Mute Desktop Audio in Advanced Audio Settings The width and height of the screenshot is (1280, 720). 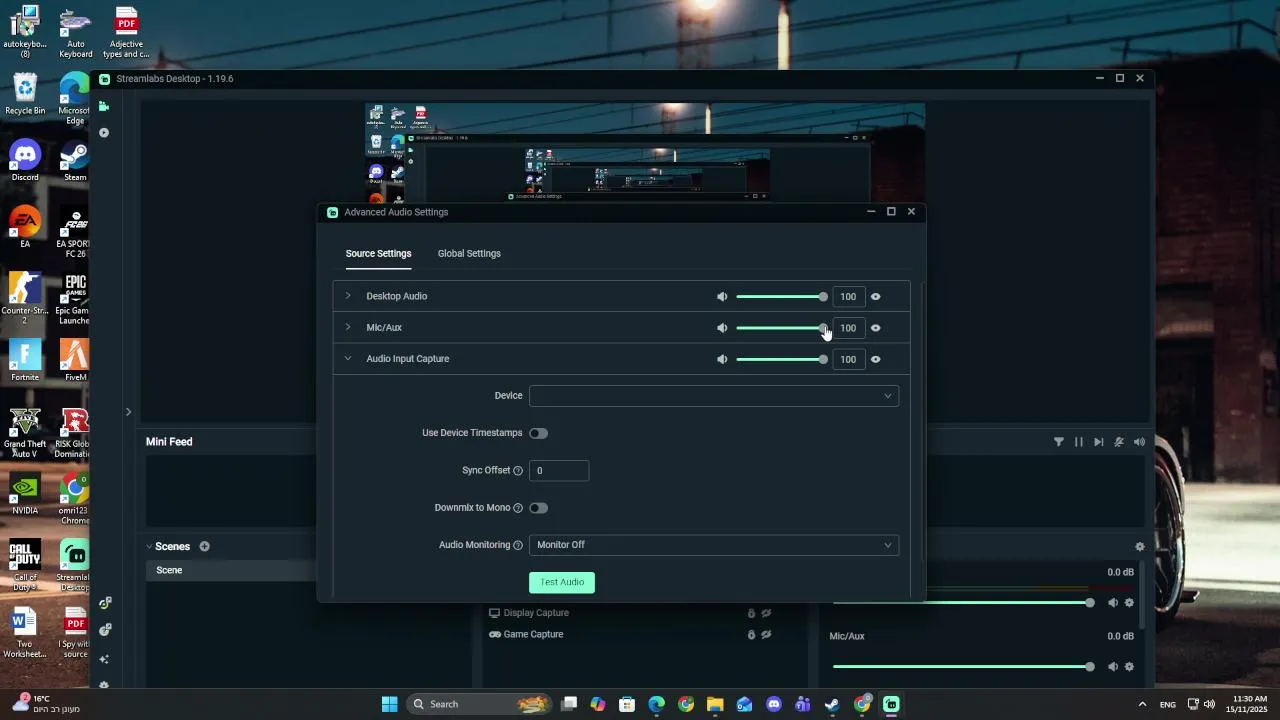(722, 297)
